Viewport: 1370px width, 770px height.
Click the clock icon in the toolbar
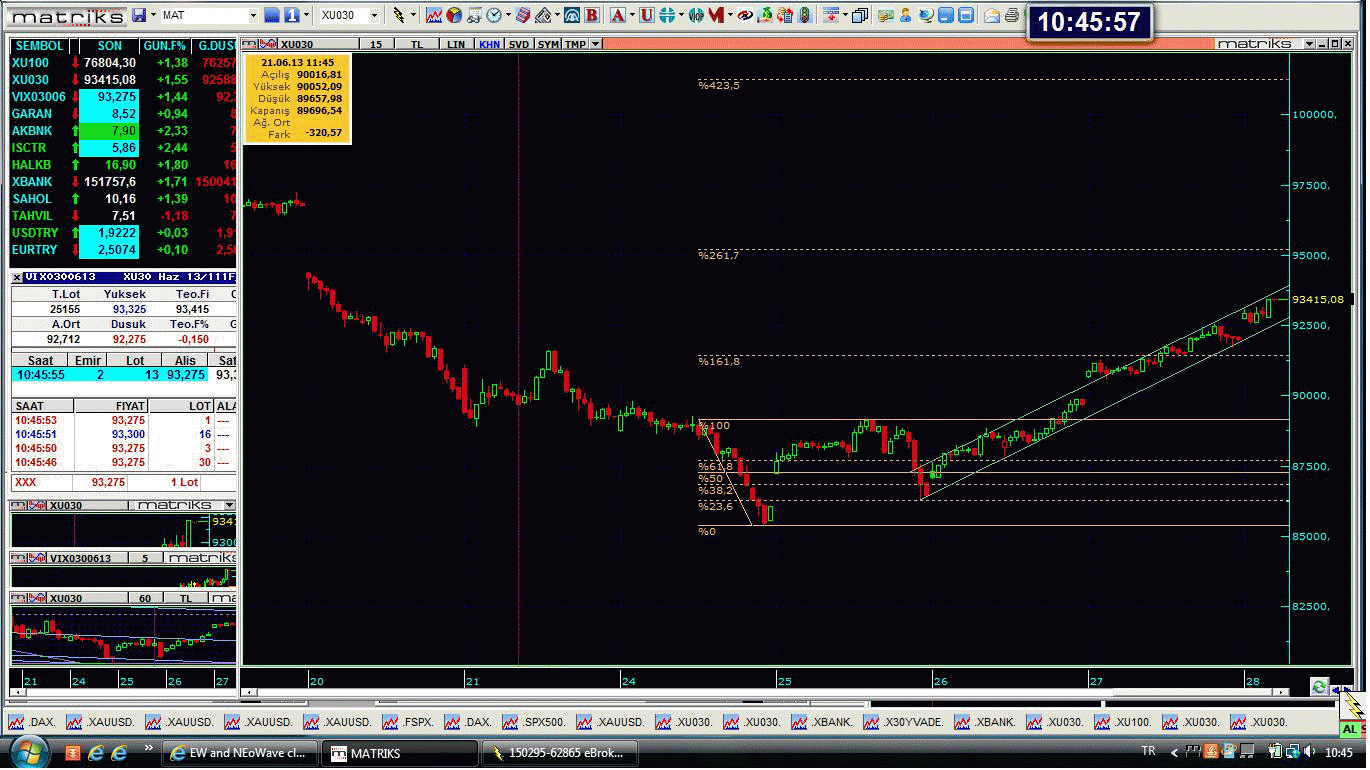(494, 16)
